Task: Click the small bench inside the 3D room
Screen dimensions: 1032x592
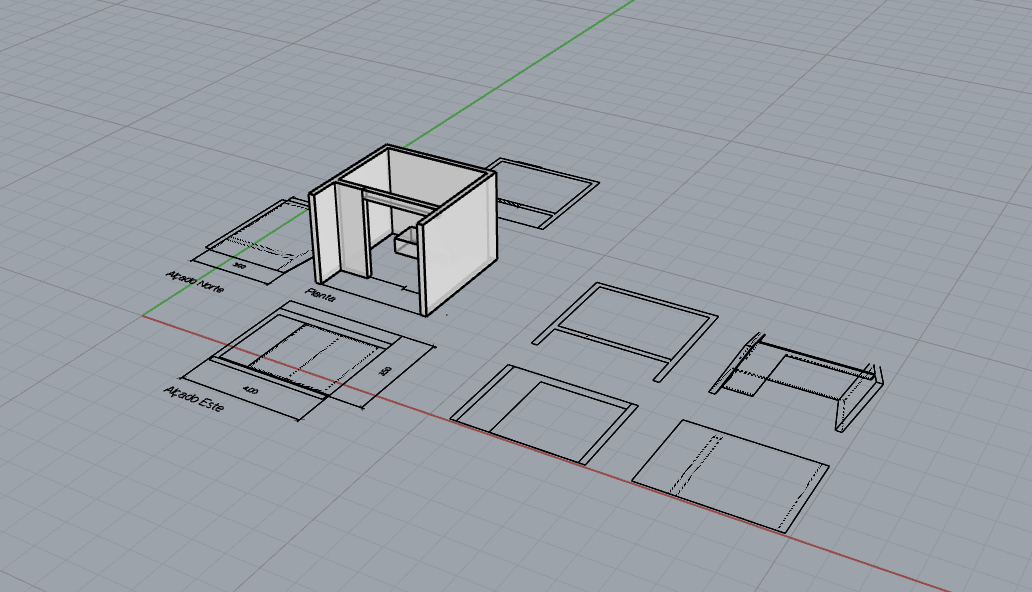Action: [x=405, y=242]
